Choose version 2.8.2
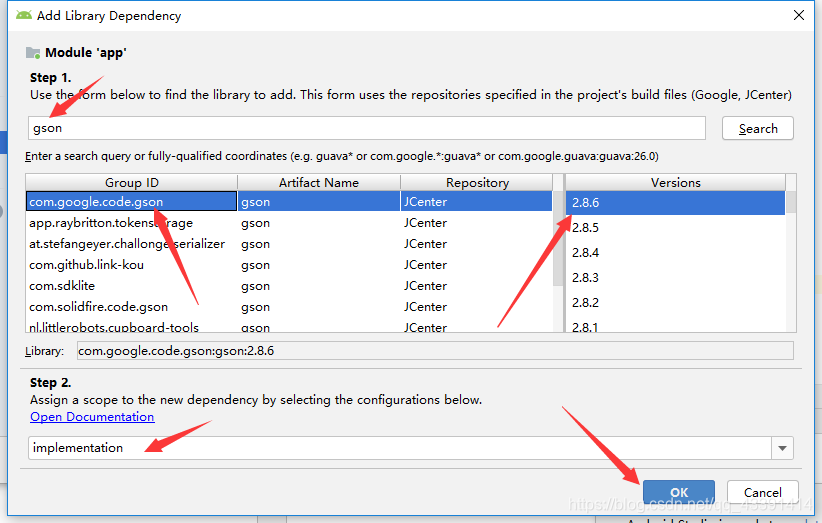The image size is (822, 523). click(675, 302)
